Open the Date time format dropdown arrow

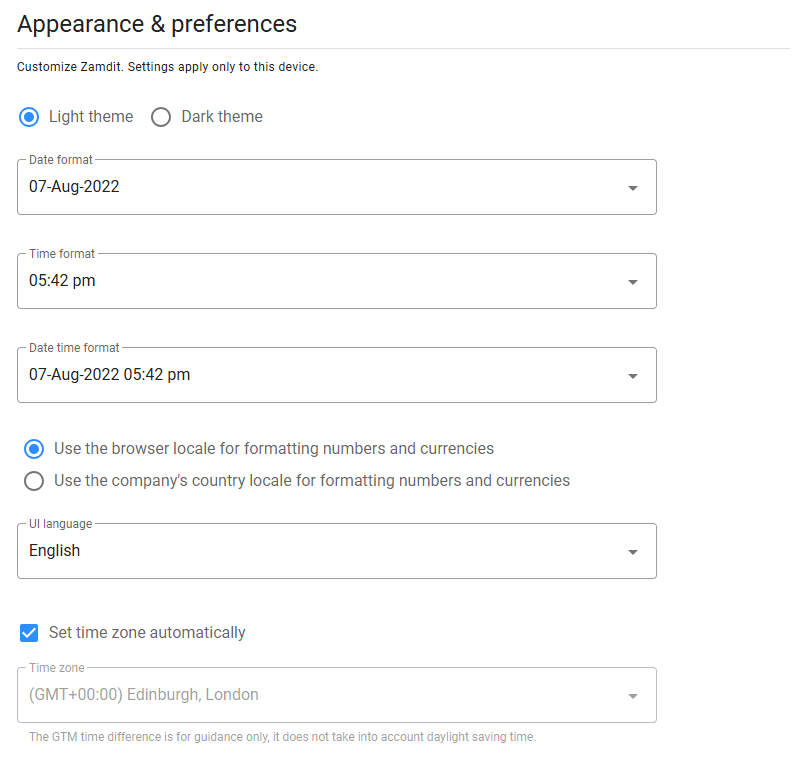633,375
